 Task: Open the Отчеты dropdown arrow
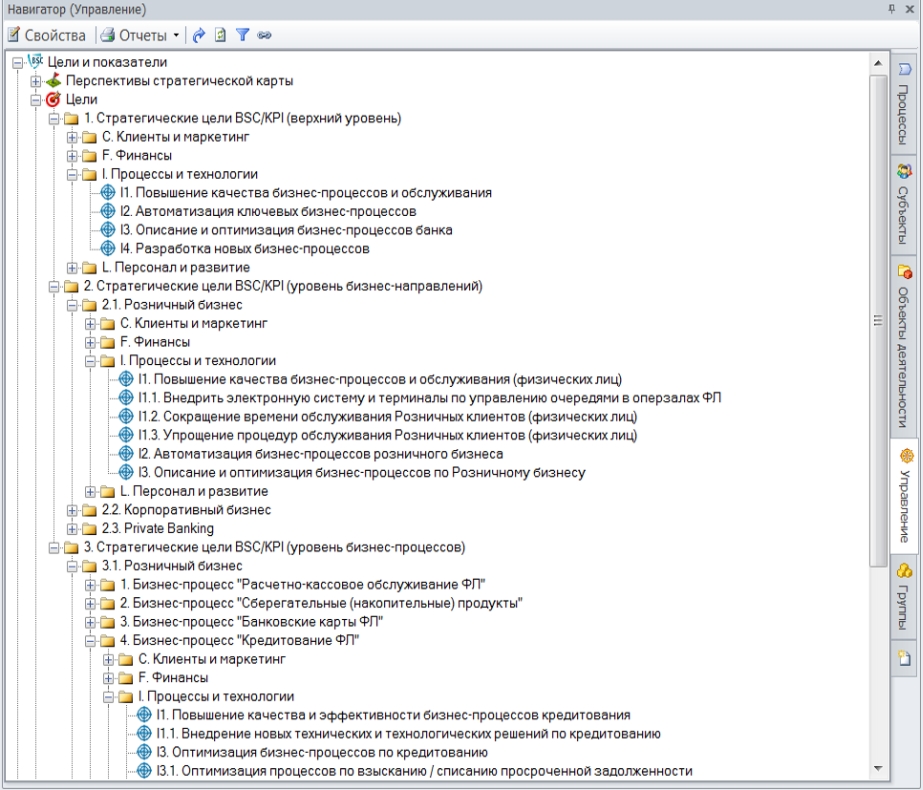pyautogui.click(x=177, y=35)
